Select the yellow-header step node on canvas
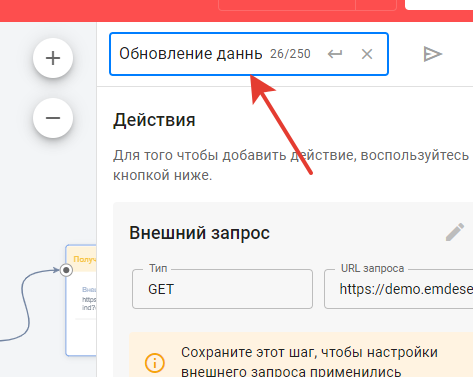 81,300
